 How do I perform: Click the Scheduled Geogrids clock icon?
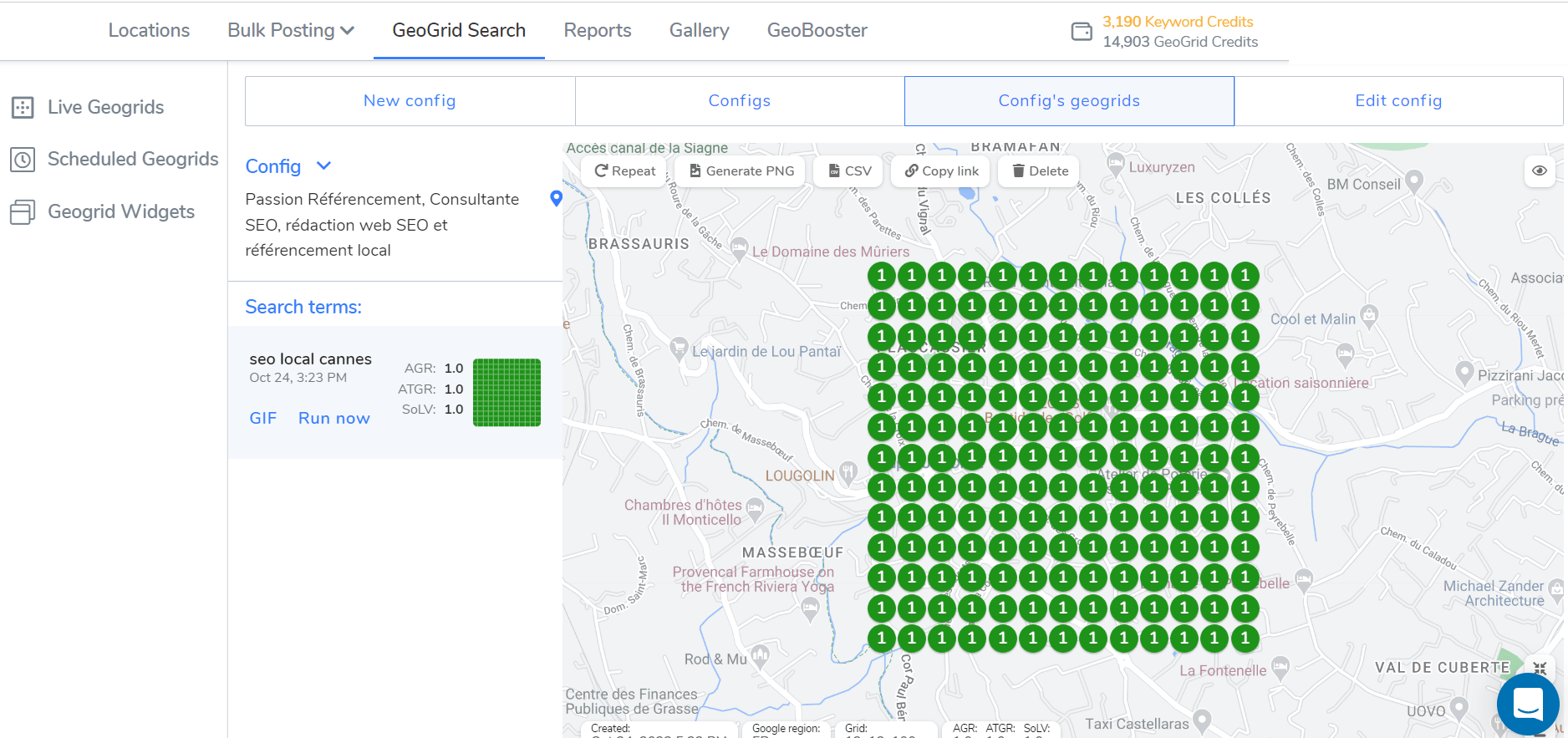pos(23,160)
